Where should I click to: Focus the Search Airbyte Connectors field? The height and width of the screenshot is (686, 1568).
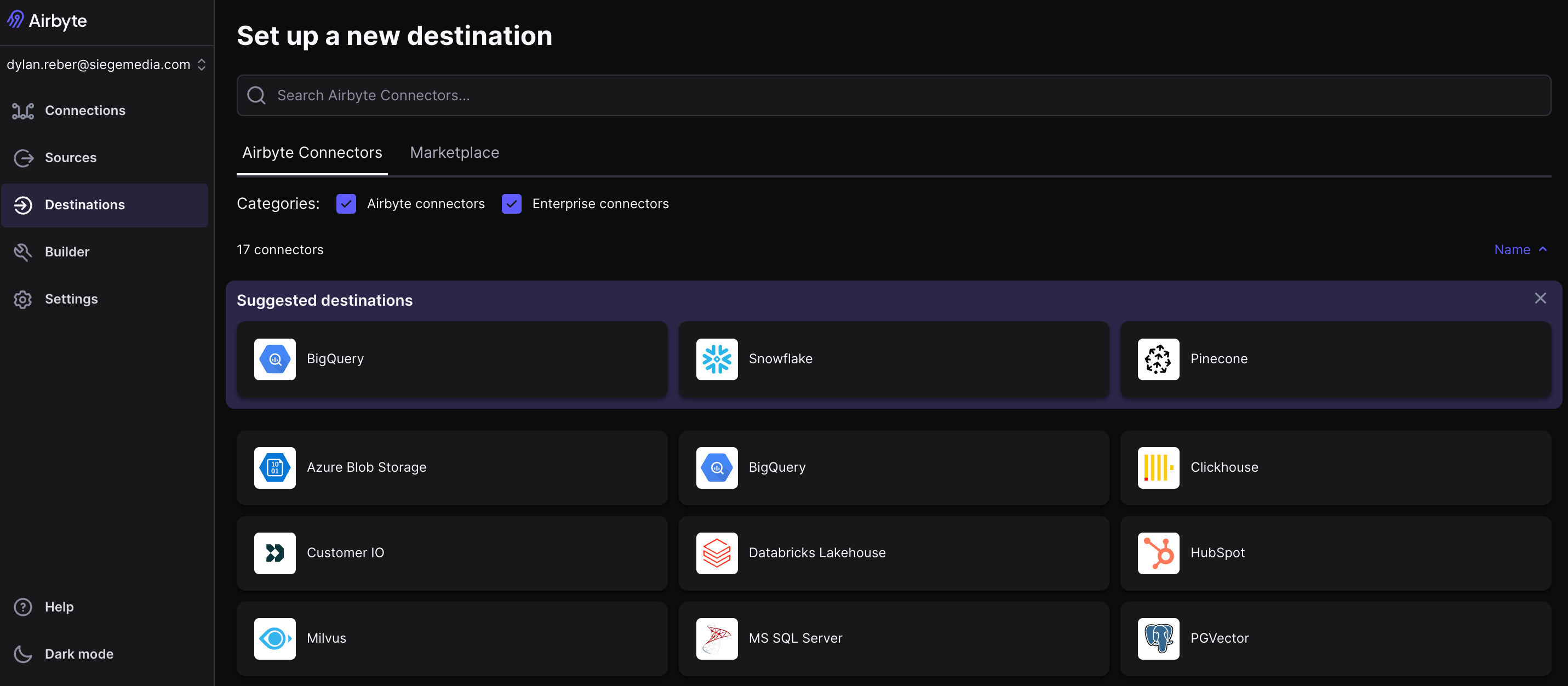click(x=893, y=95)
